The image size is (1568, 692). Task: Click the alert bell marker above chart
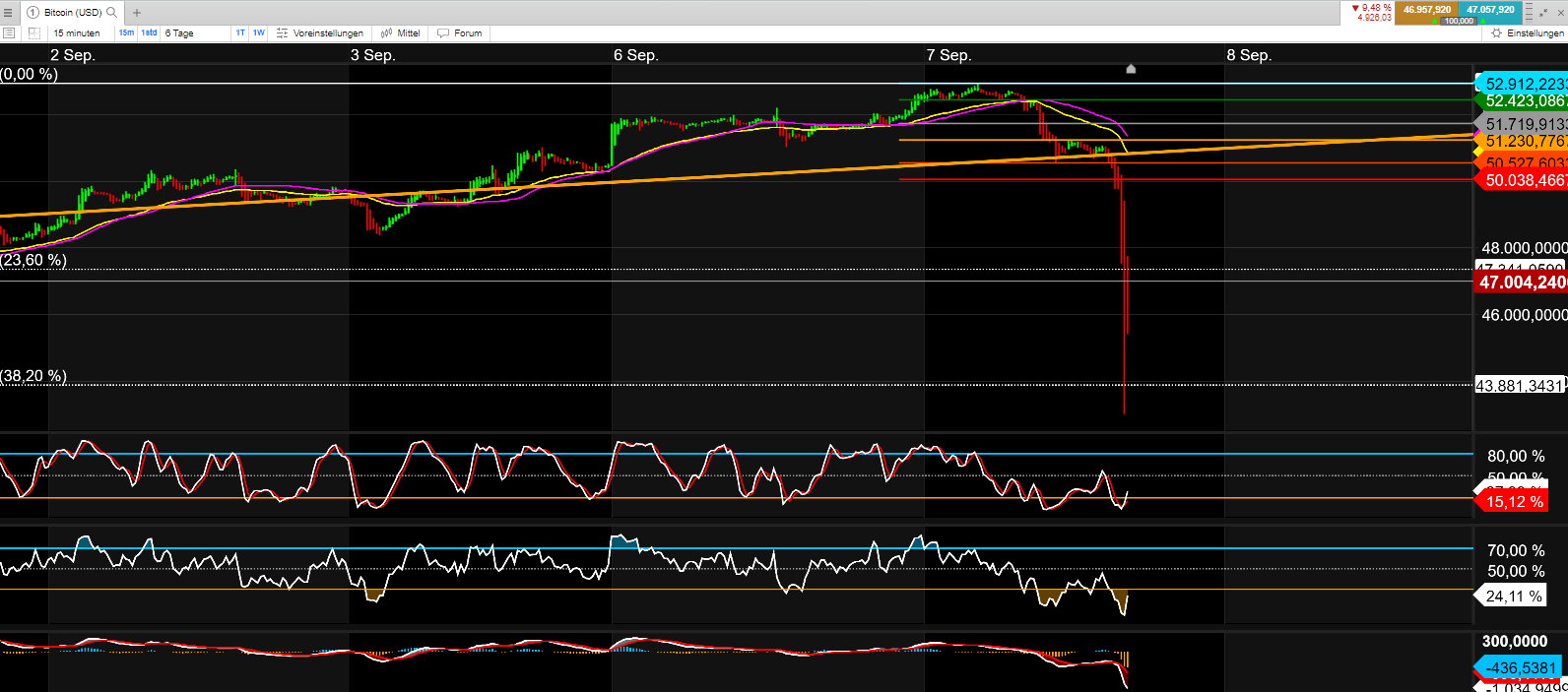pos(1131,69)
